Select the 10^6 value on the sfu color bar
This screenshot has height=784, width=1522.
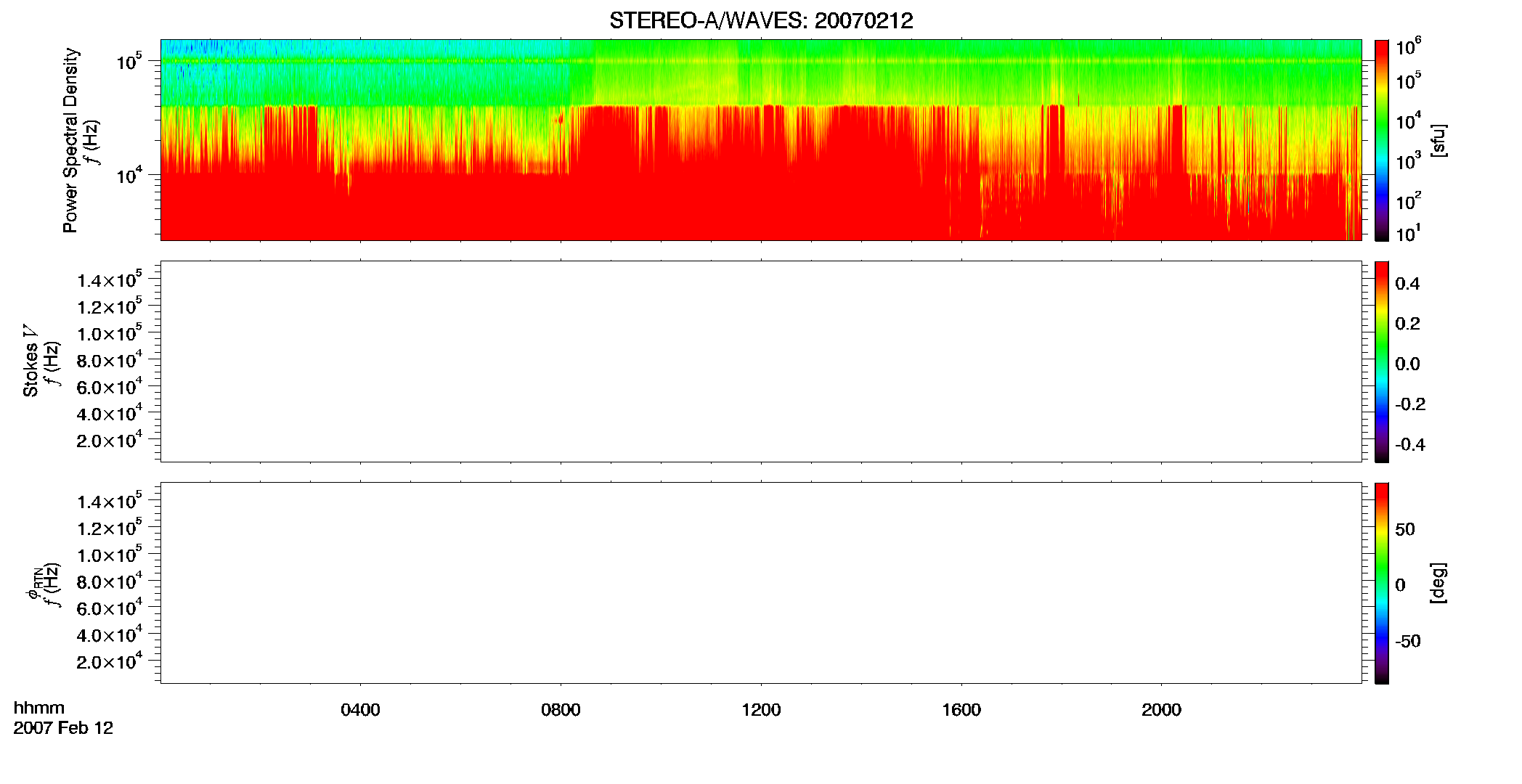tap(1409, 47)
